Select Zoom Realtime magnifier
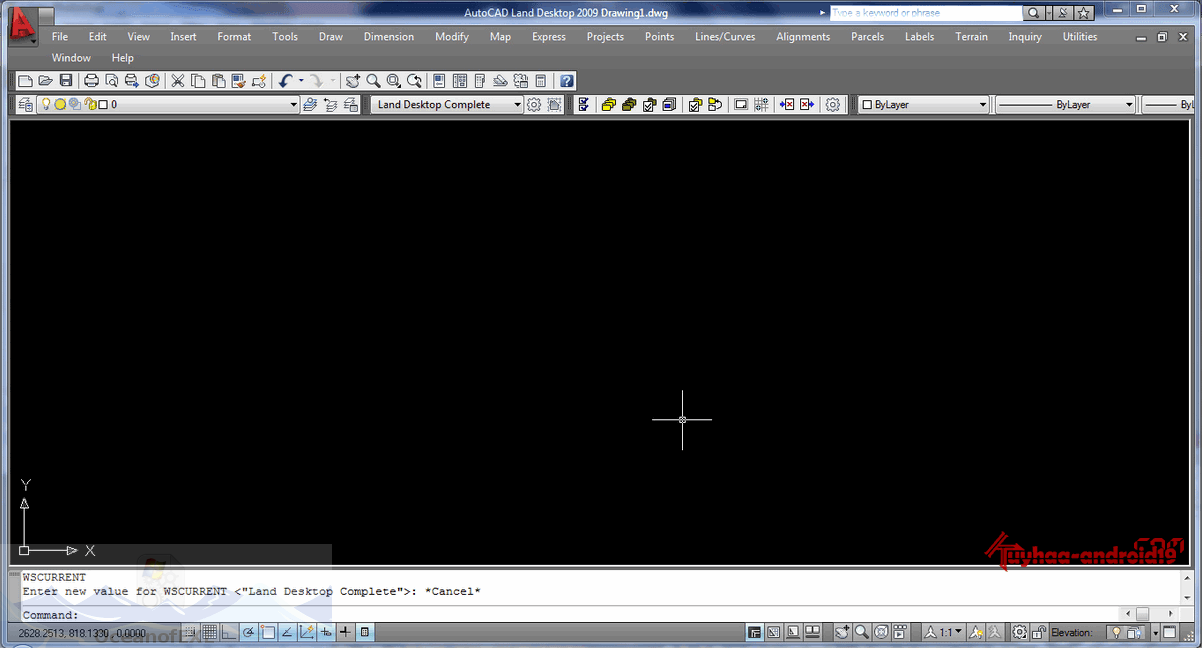 click(373, 81)
